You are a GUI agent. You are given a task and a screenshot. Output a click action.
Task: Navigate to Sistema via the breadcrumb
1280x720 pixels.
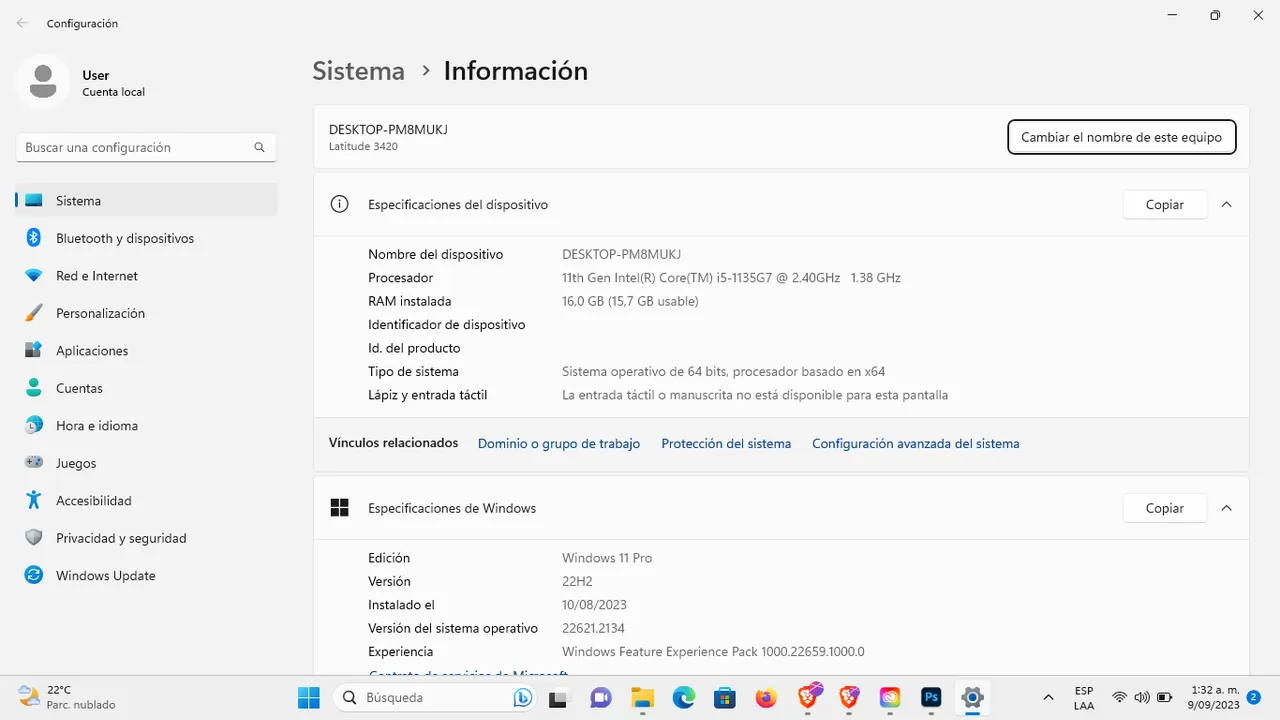[358, 71]
